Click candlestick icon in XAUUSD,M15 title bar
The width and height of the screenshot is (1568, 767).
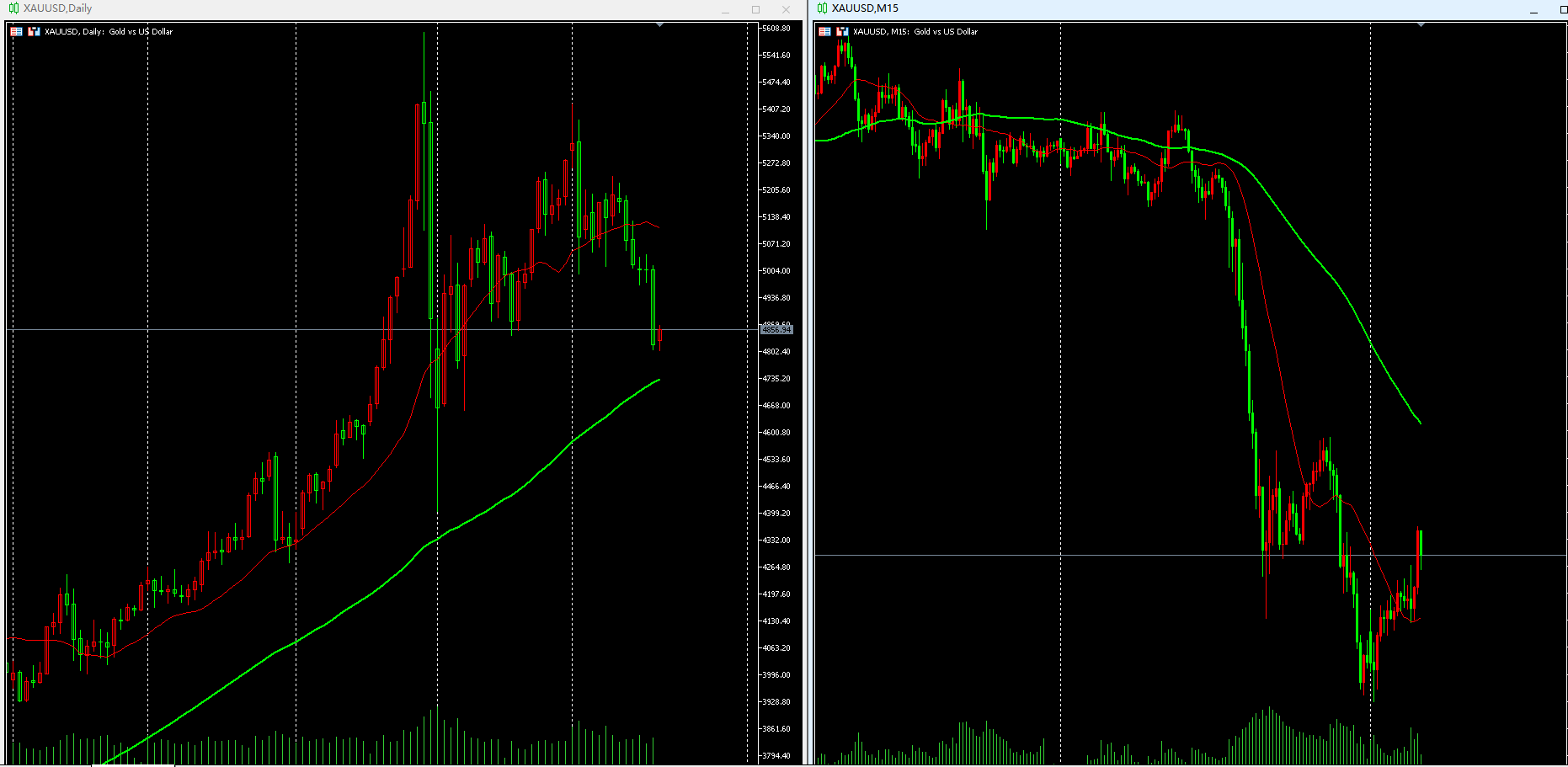822,8
